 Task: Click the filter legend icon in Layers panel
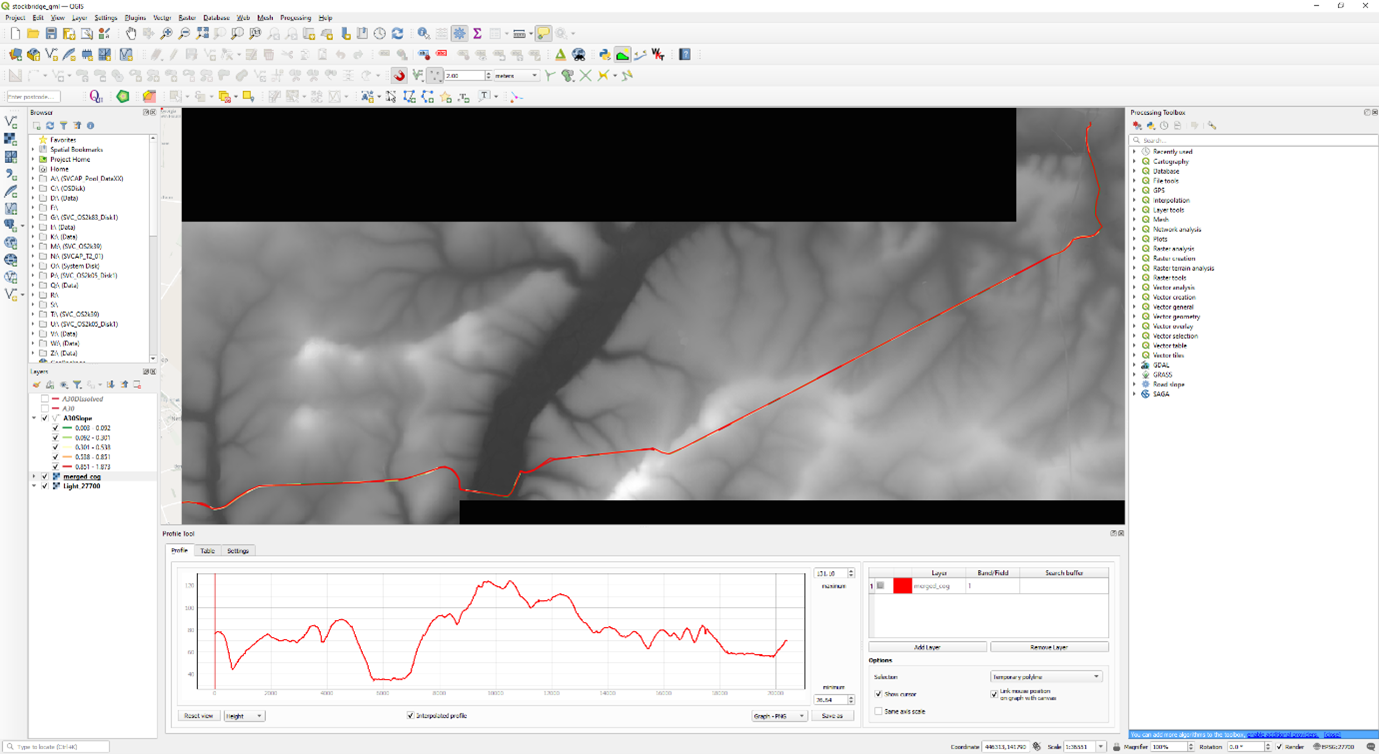[x=77, y=385]
